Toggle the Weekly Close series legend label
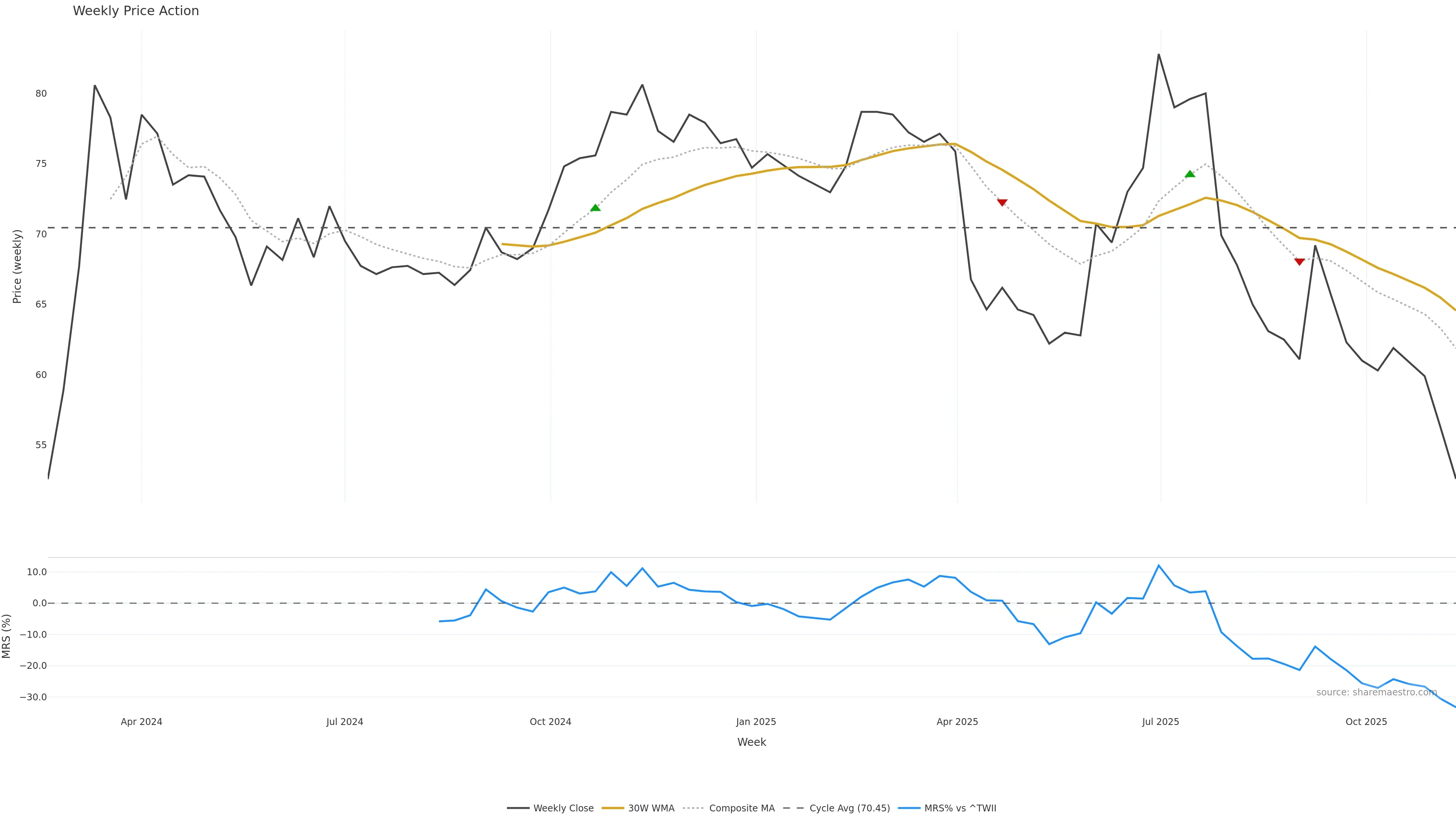Screen dimensions: 1456x819 [x=563, y=808]
